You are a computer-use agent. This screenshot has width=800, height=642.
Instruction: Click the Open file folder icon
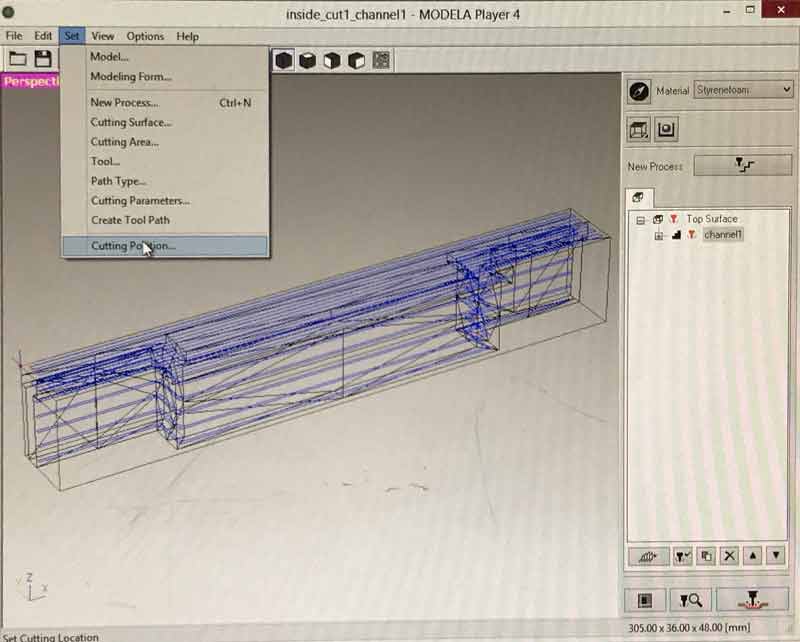point(17,59)
